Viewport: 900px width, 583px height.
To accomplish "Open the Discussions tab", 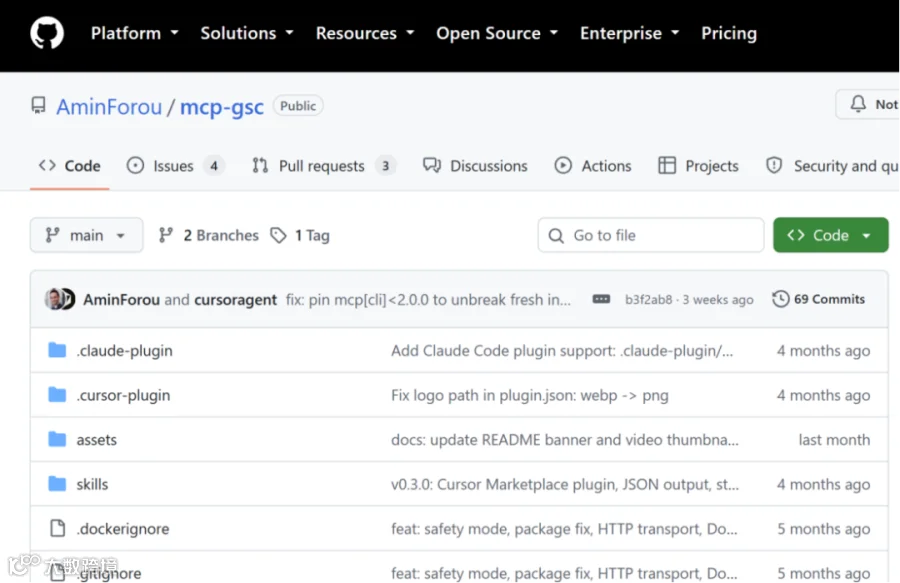I will pos(475,166).
